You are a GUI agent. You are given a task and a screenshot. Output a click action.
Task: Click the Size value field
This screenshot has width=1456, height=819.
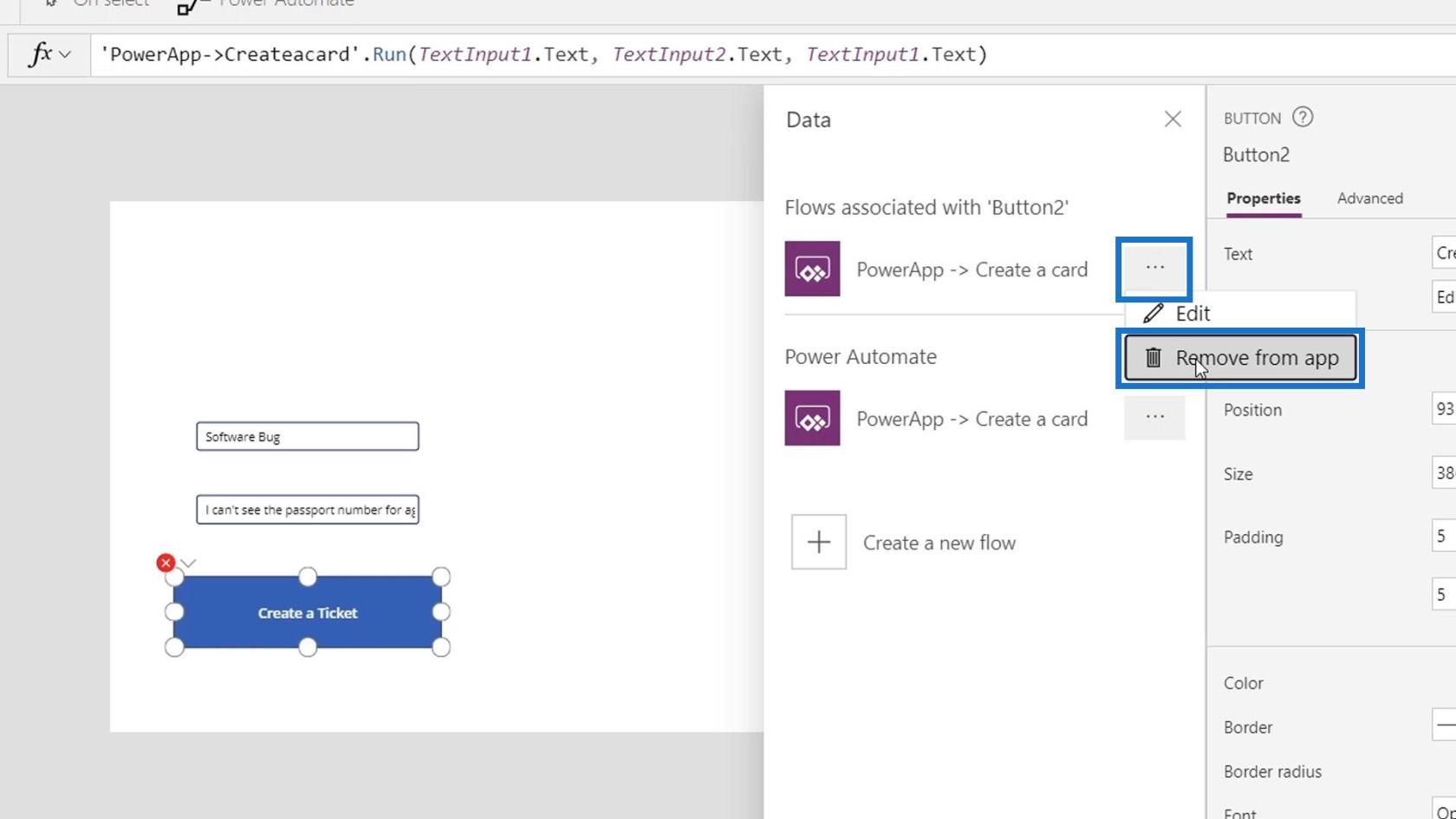[x=1445, y=473]
